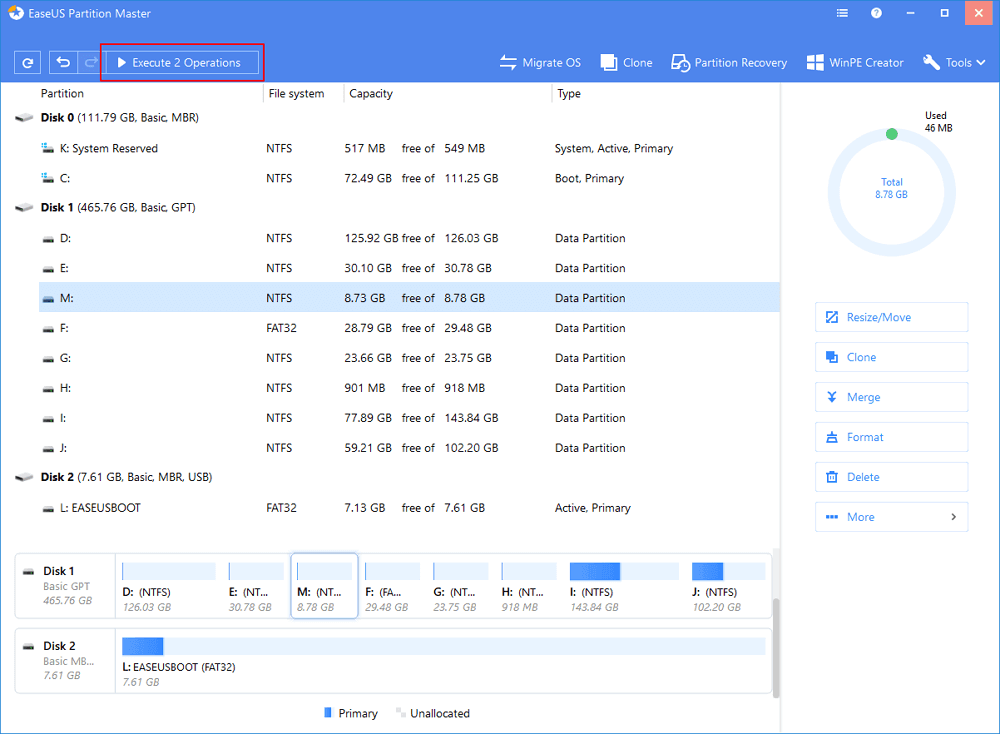
Task: Click the refresh icon in the toolbar
Action: click(27, 62)
